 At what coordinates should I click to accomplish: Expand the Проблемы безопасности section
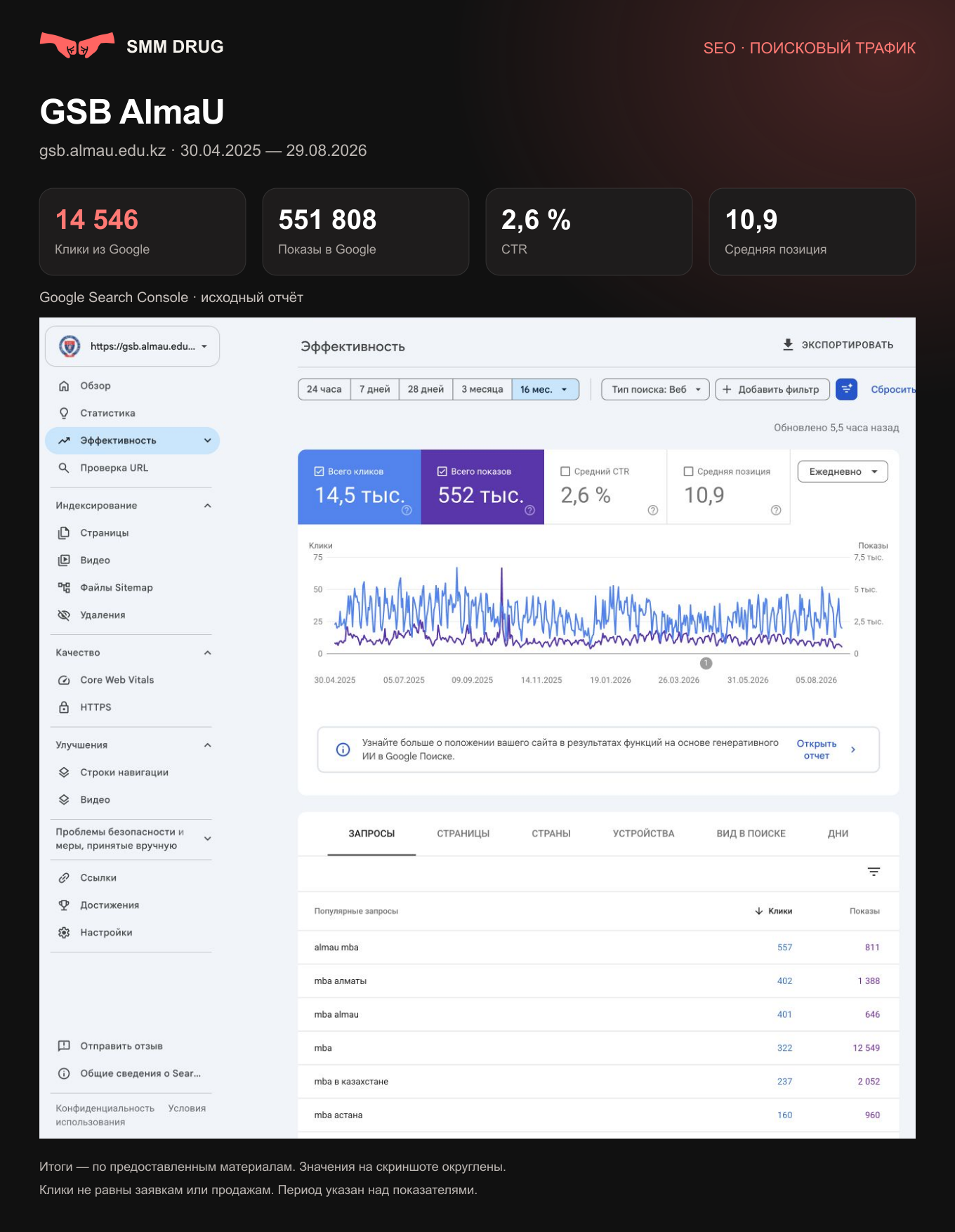[x=207, y=839]
